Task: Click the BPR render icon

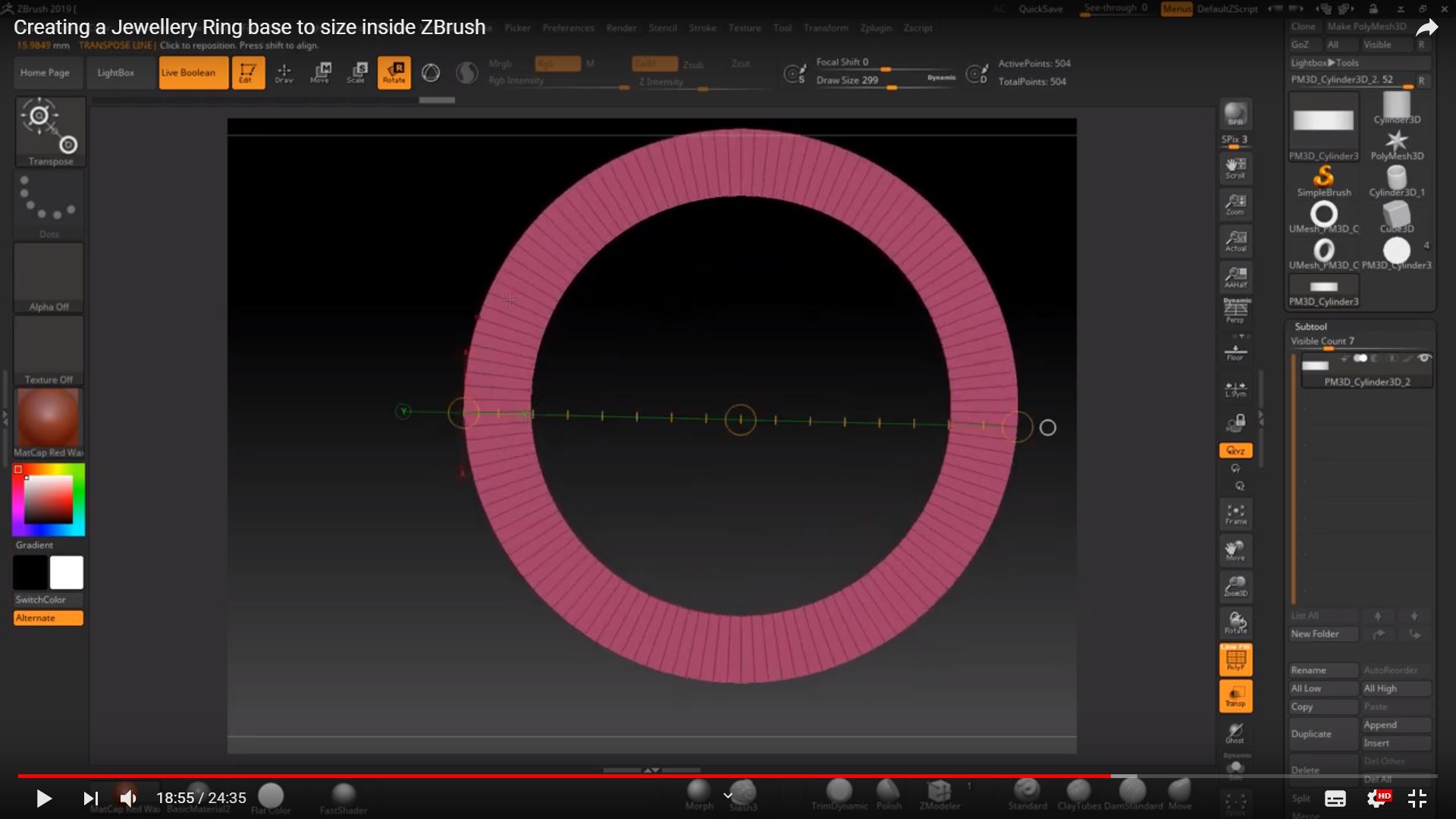Action: click(1235, 115)
